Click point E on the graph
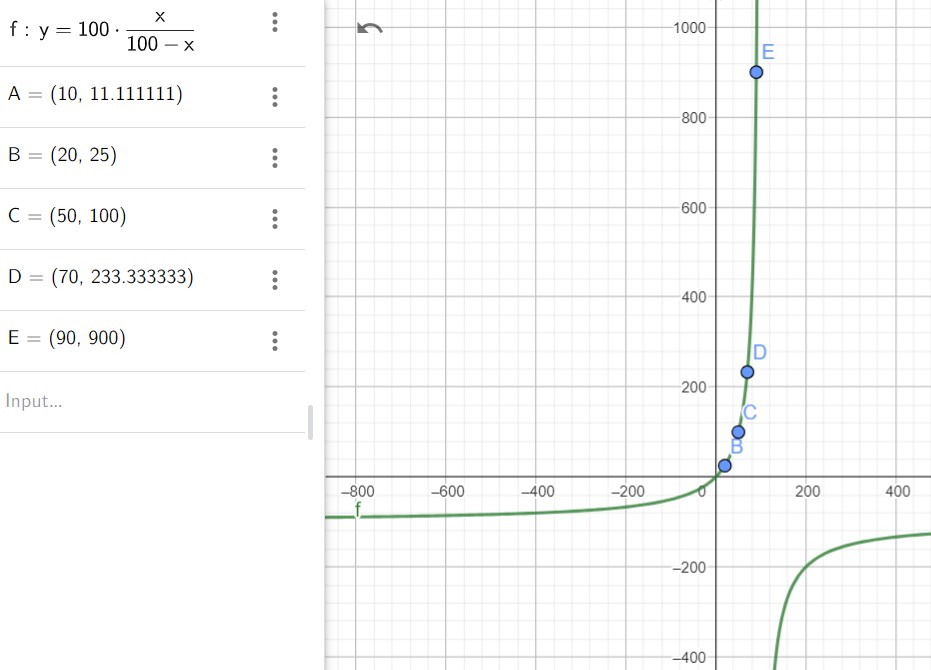The image size is (931, 670). point(756,72)
